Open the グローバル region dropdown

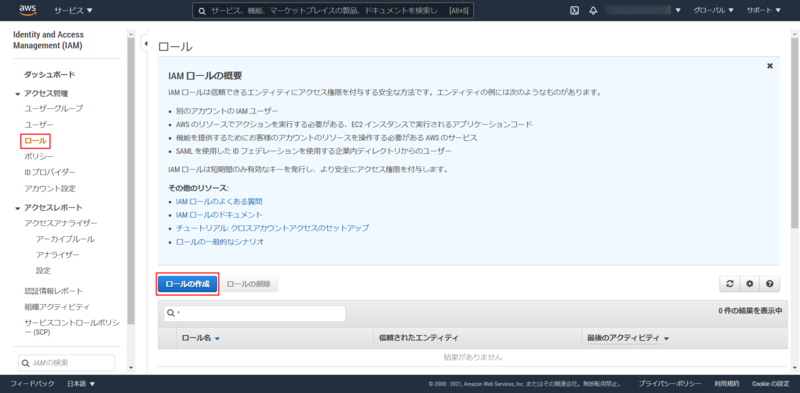pos(713,10)
